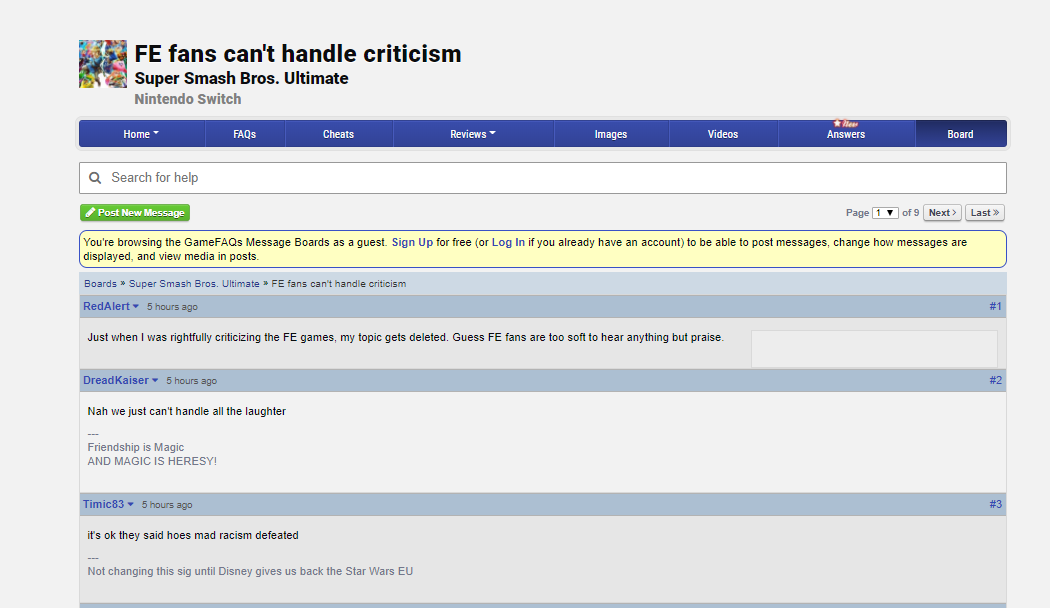The image size is (1050, 608).
Task: Click the Nintendo Switch platform text
Action: 188,99
